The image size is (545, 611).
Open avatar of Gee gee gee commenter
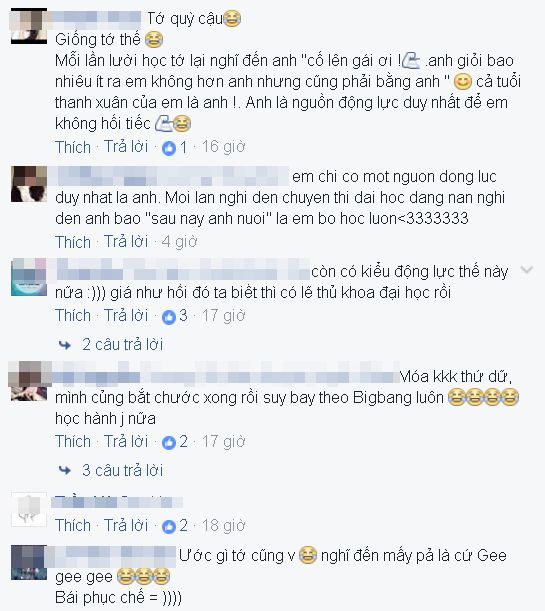pos(29,562)
